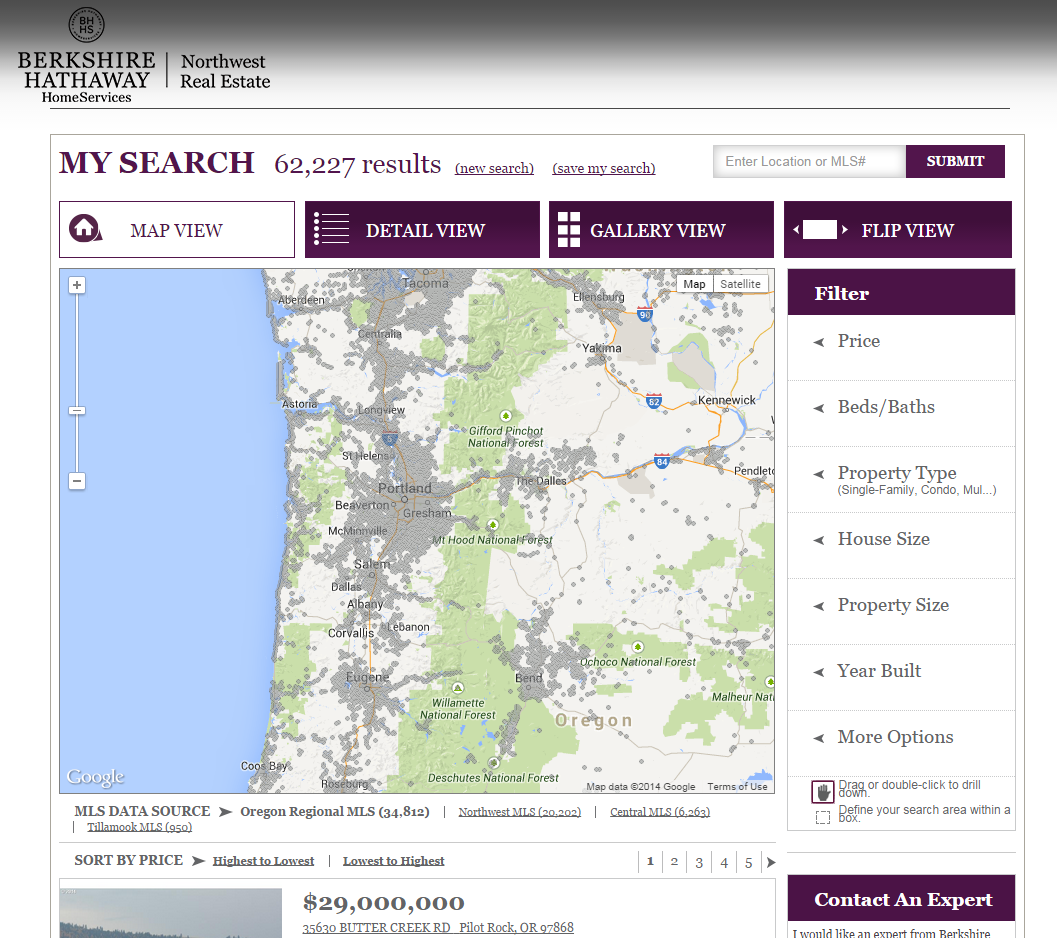The width and height of the screenshot is (1057, 938).
Task: Click the house icon on Map View tab
Action: tap(85, 229)
